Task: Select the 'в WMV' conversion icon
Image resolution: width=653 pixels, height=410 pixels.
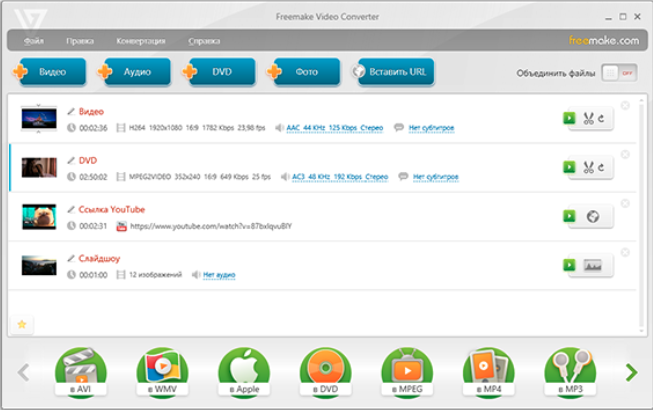Action: [161, 372]
